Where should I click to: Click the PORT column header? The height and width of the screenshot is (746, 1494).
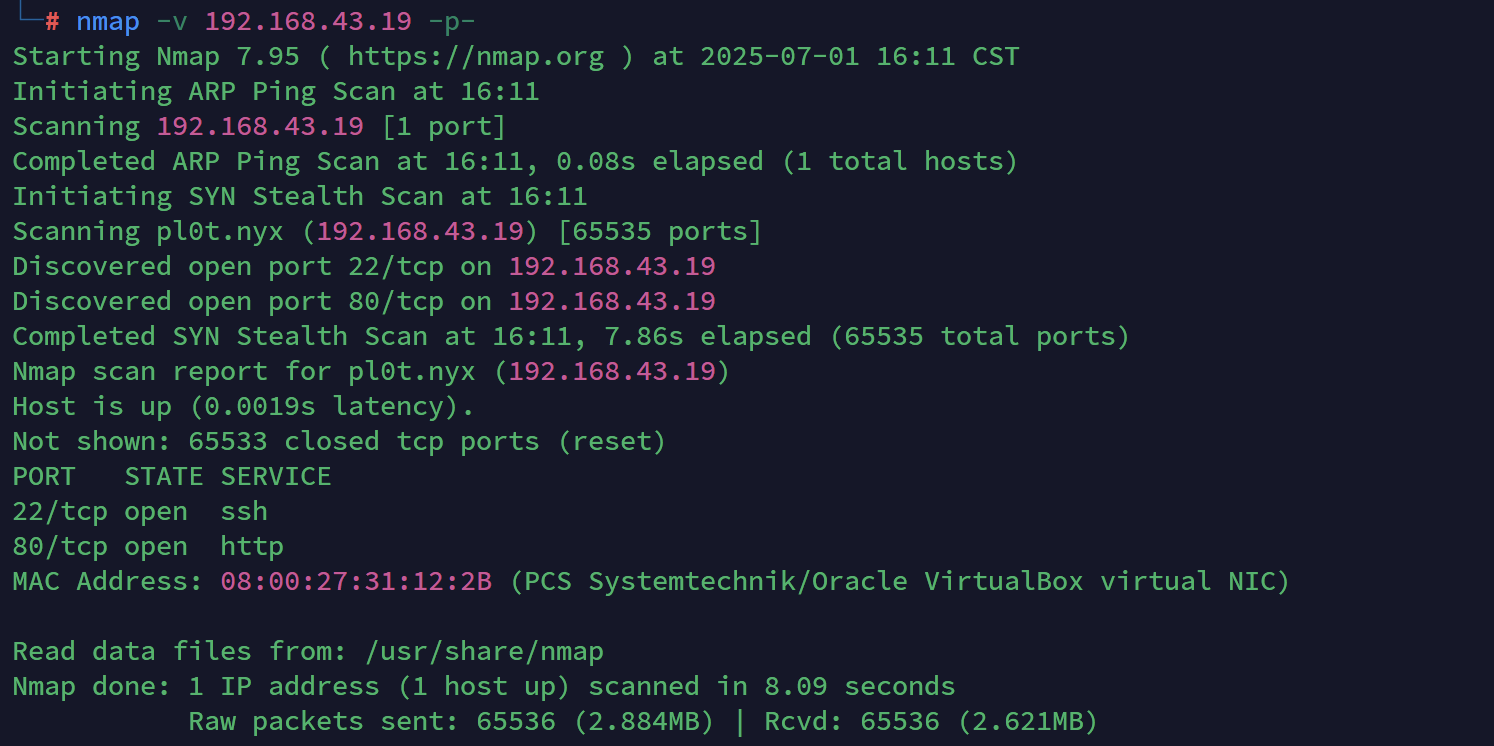[44, 476]
